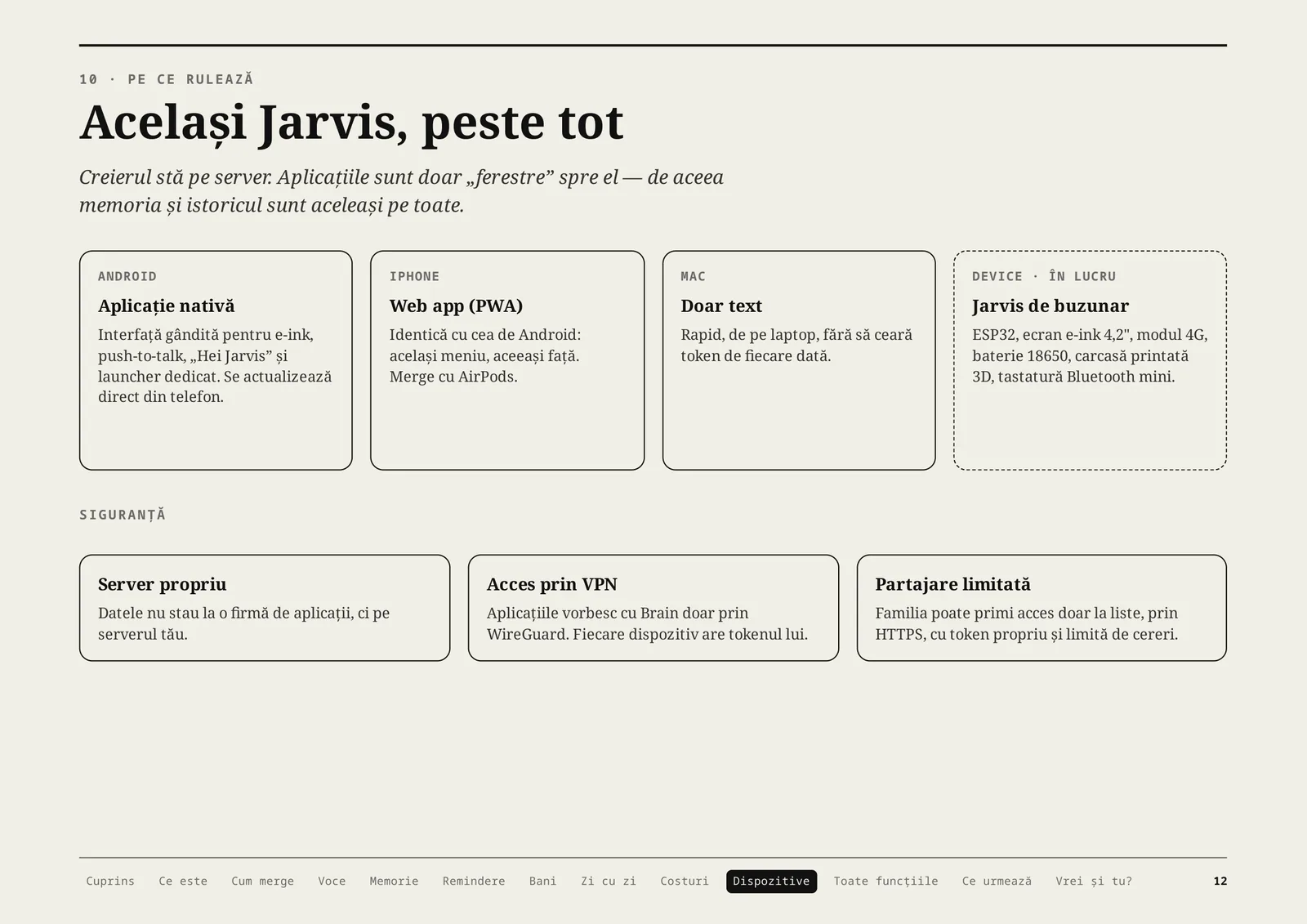Select the Acces prin VPN card
The height and width of the screenshot is (924, 1307).
pos(653,608)
